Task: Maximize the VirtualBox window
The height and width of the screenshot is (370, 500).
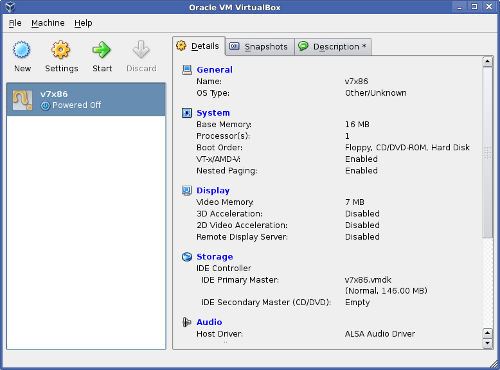Action: 474,7
